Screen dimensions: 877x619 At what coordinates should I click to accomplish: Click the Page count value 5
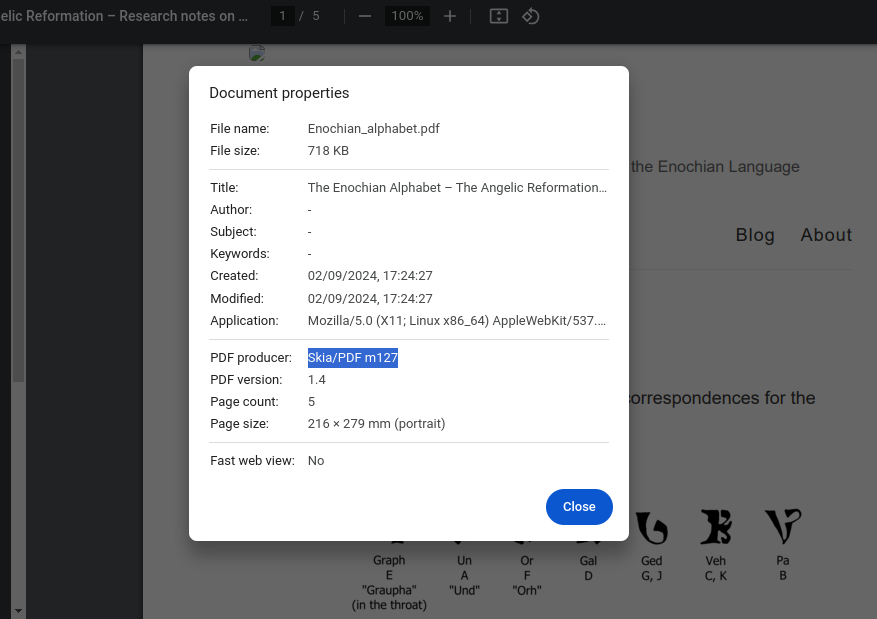(311, 402)
